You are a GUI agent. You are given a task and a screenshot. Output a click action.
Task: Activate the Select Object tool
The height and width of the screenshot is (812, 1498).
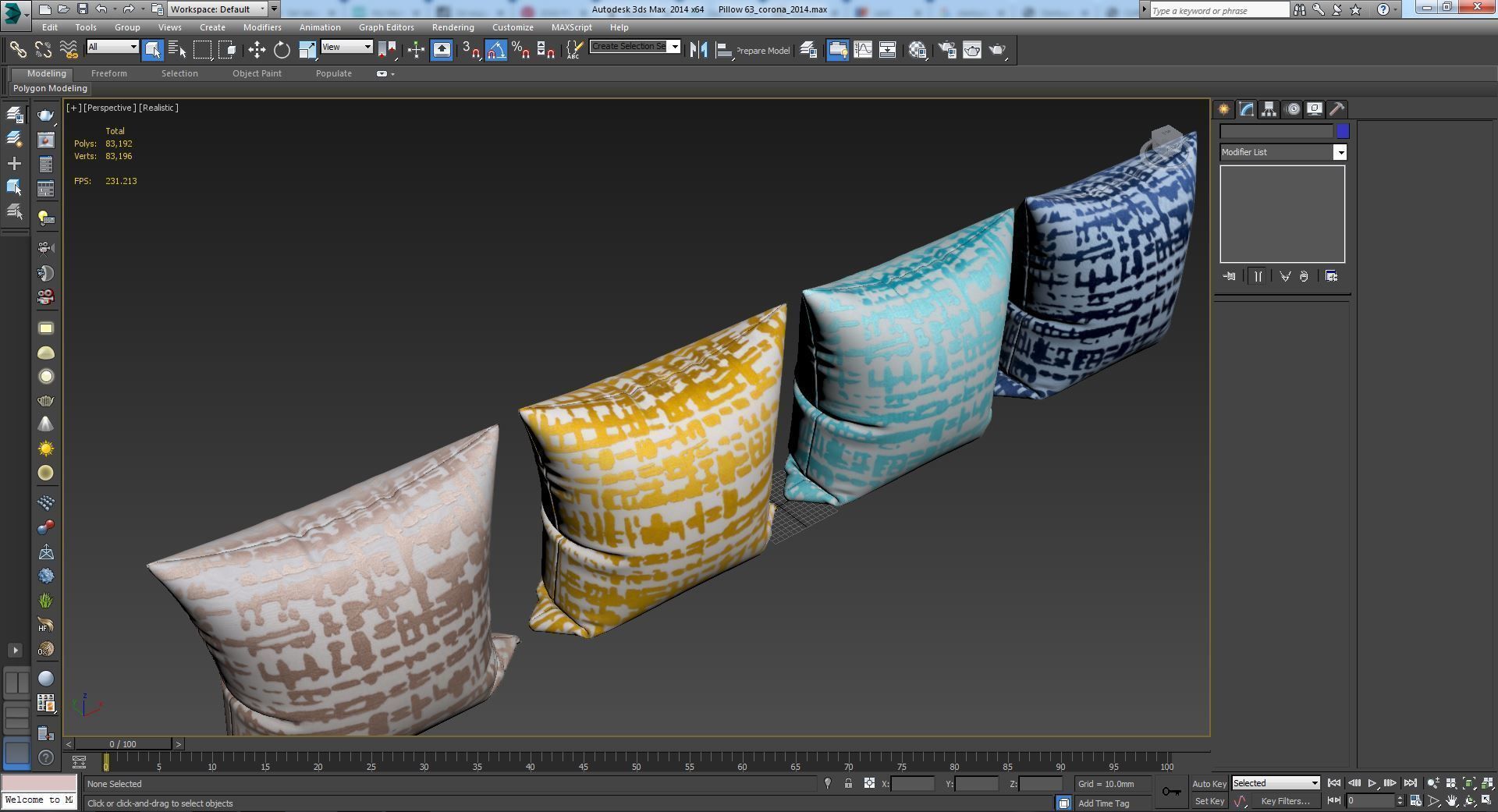153,50
